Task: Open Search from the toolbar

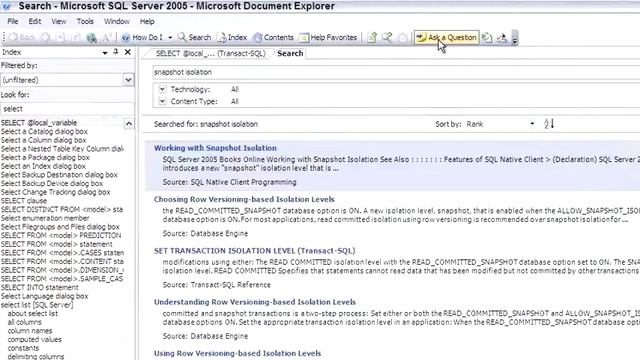Action: [x=194, y=38]
